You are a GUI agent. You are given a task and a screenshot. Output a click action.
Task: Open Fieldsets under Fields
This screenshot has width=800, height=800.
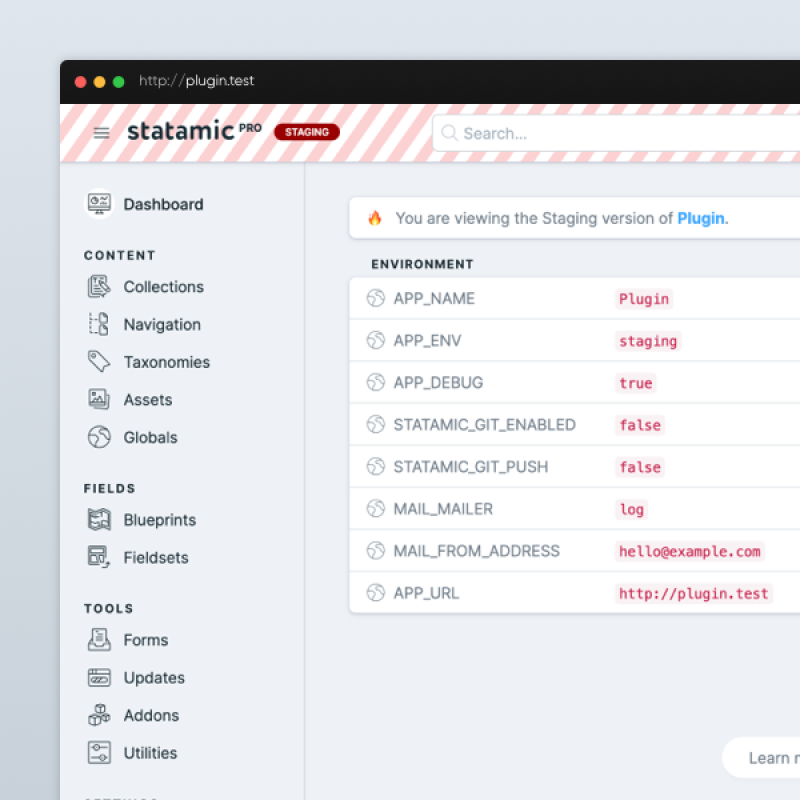tap(156, 558)
